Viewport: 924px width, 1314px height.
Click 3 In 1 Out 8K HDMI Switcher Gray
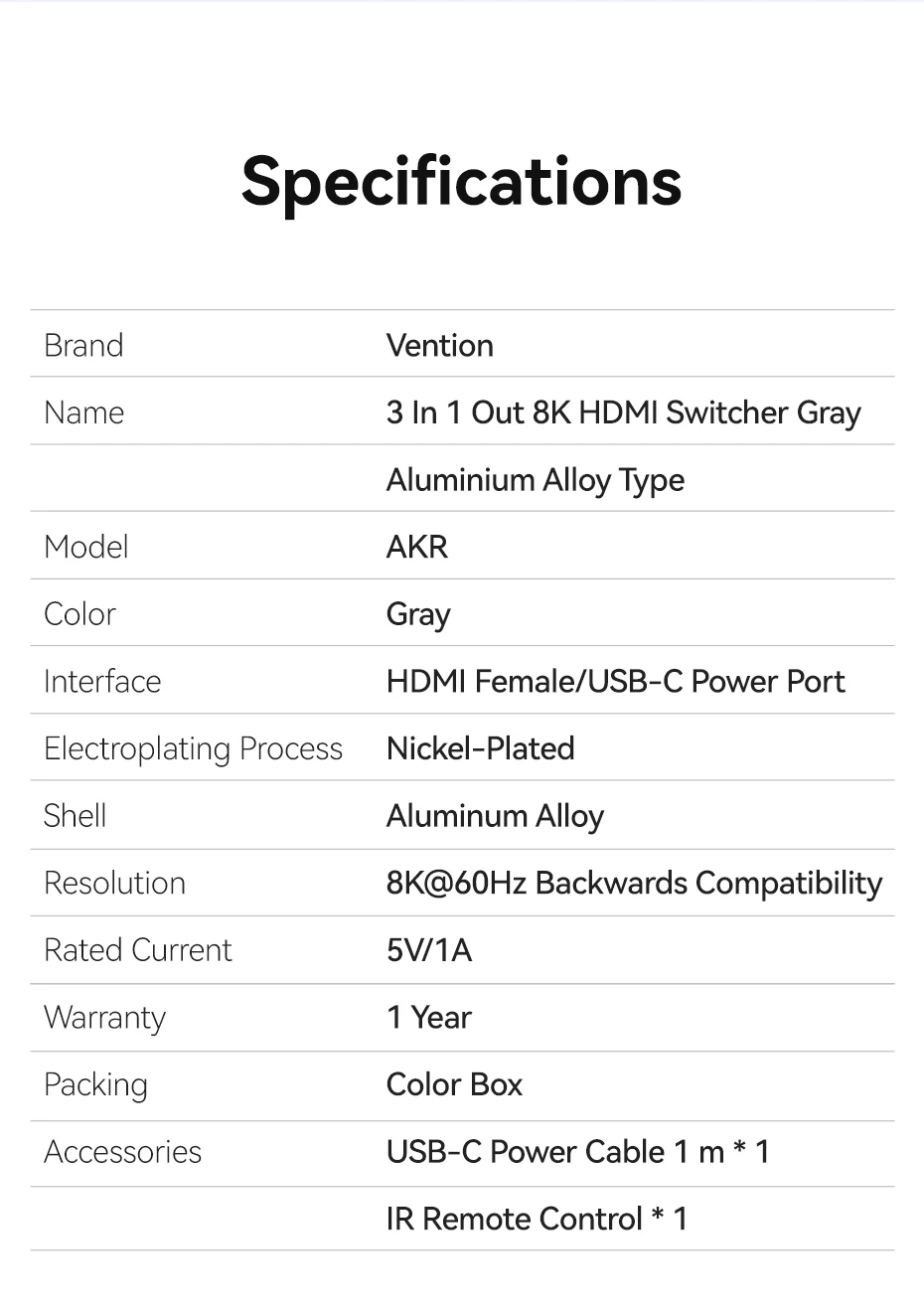[623, 413]
